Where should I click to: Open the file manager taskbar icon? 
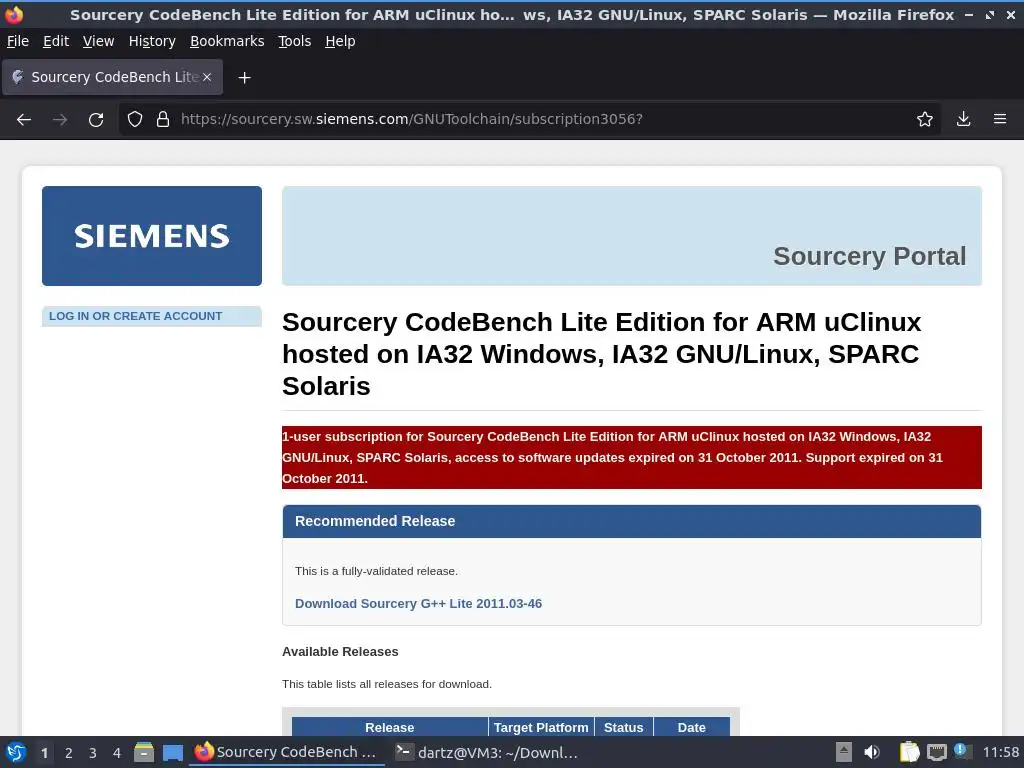[x=144, y=752]
